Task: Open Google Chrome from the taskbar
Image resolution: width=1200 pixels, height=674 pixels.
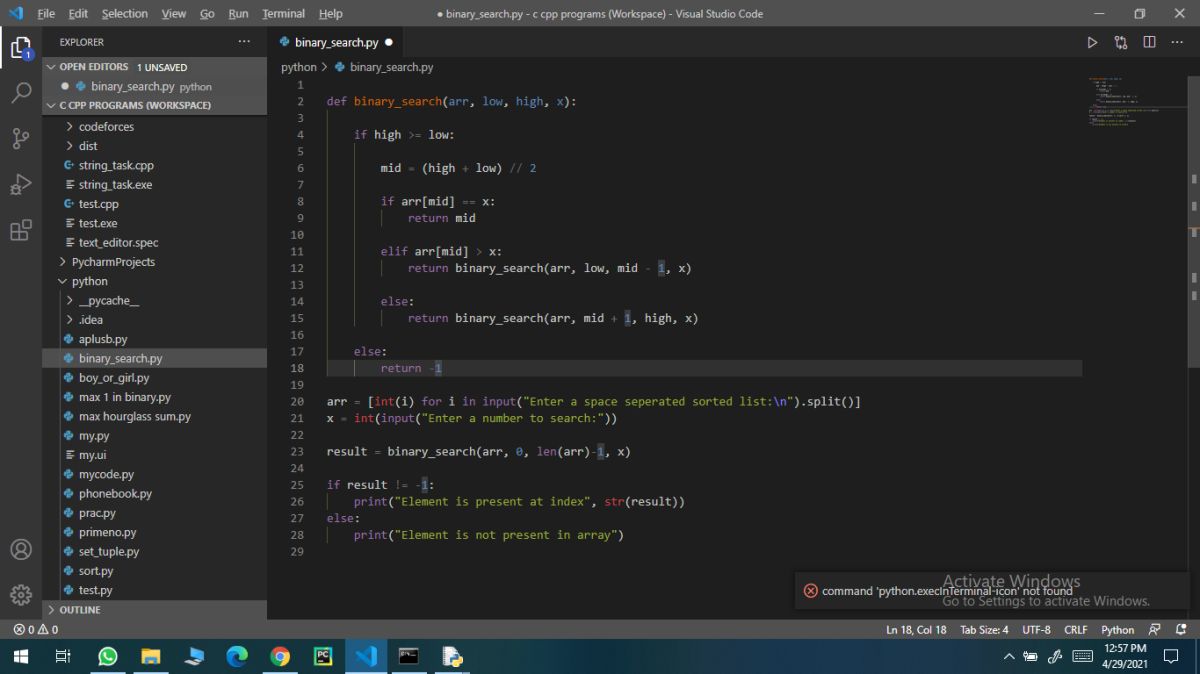Action: 280,656
